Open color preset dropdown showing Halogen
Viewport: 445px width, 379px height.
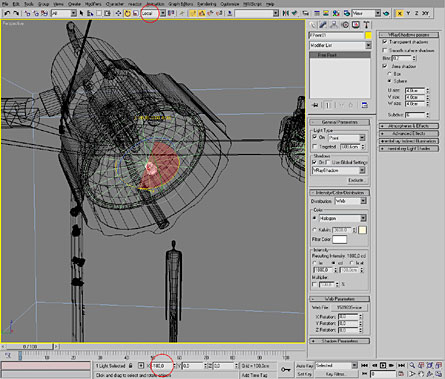click(x=343, y=218)
